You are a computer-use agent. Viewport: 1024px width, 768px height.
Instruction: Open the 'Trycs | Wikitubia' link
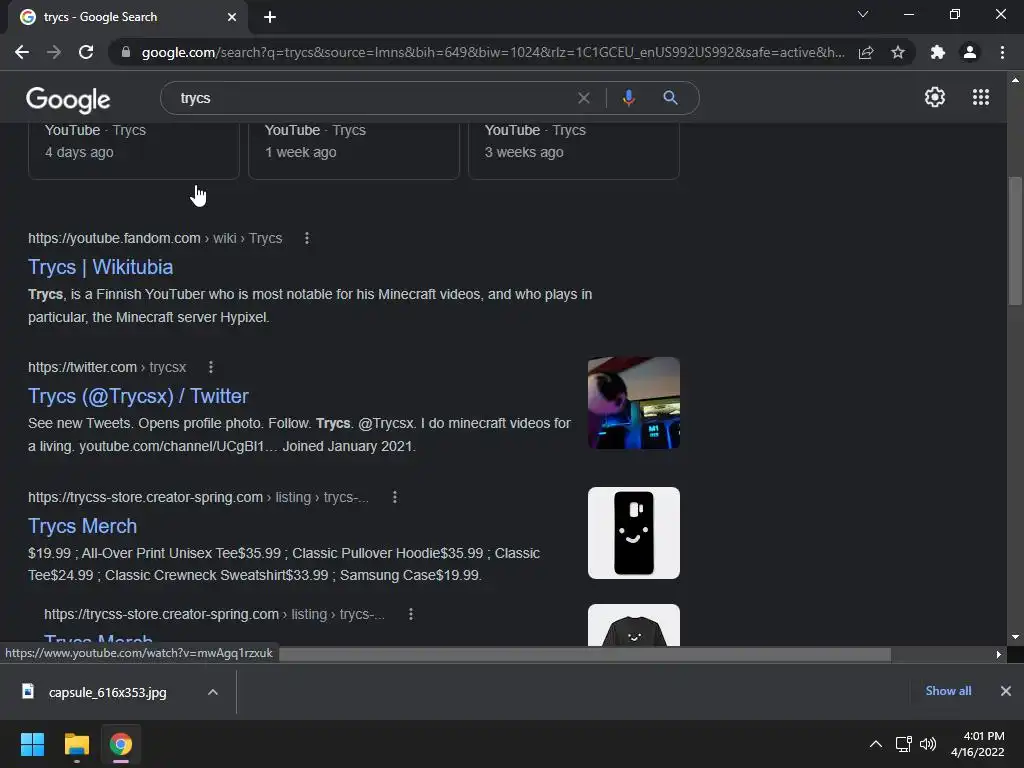tap(101, 267)
